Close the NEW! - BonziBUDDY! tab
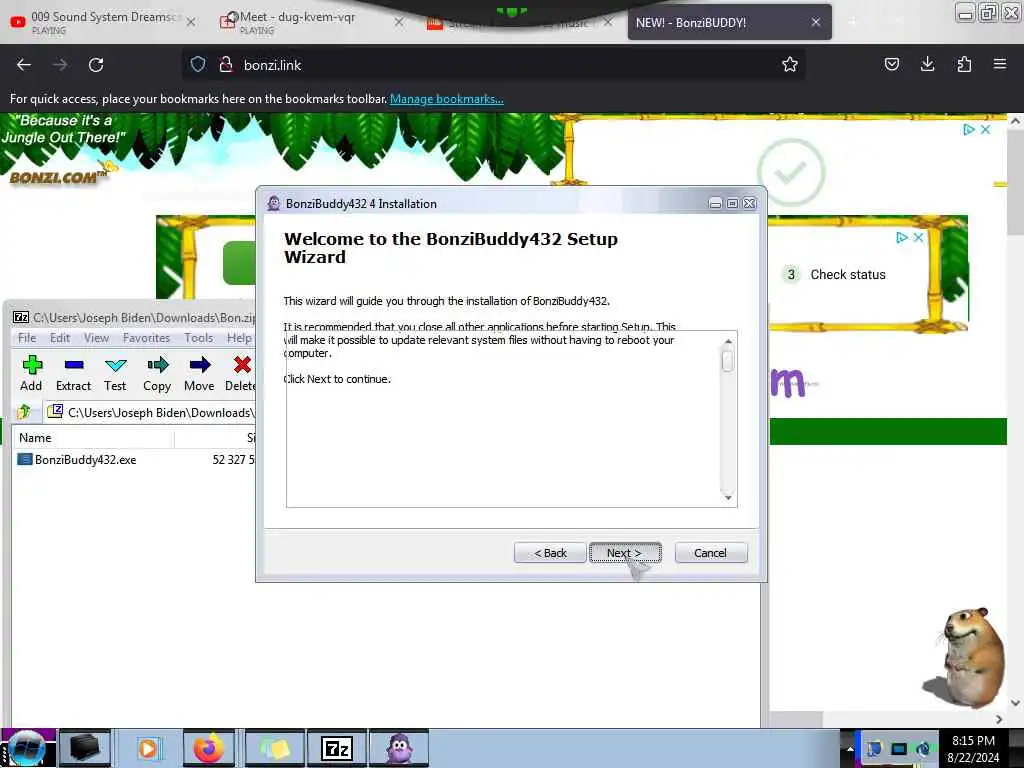This screenshot has height=768, width=1024. tap(816, 22)
